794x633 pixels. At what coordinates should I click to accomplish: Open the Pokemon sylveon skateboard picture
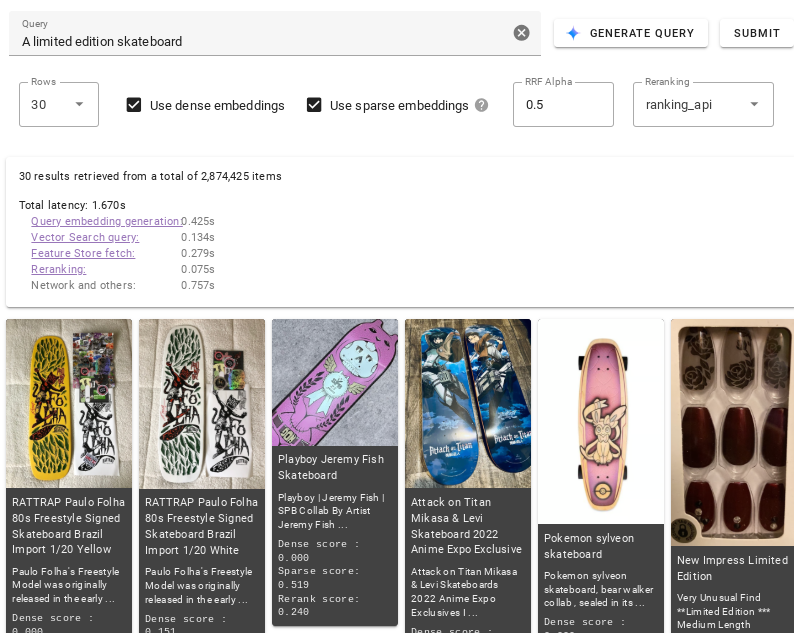(601, 420)
